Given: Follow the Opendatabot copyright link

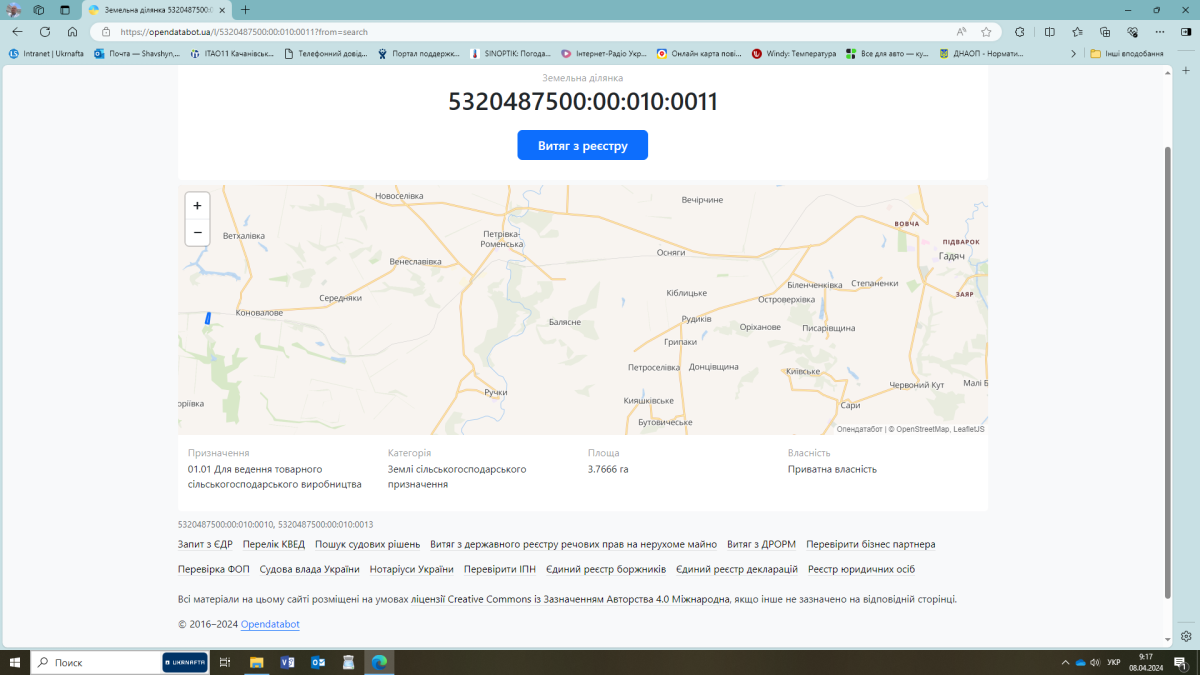Looking at the screenshot, I should click(x=270, y=625).
